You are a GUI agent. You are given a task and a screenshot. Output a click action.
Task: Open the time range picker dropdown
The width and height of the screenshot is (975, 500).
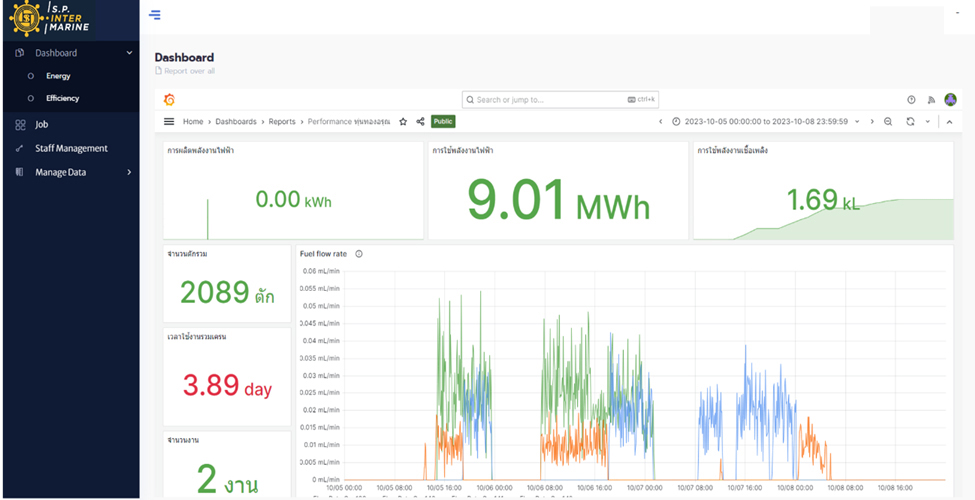pyautogui.click(x=765, y=122)
